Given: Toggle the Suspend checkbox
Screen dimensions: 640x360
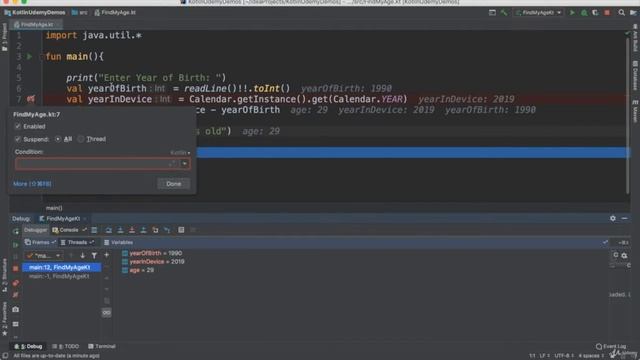Looking at the screenshot, I should coord(18,139).
